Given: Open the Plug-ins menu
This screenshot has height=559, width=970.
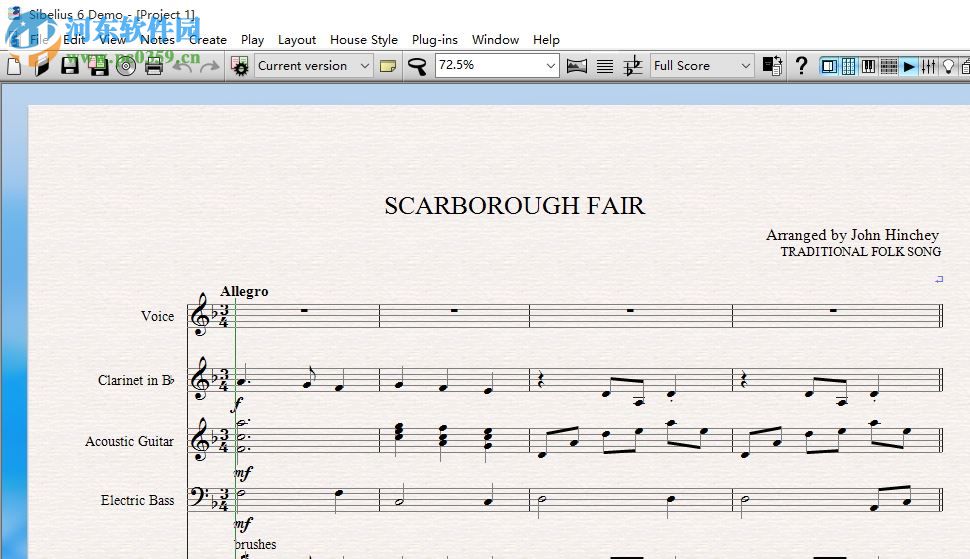Looking at the screenshot, I should click(x=435, y=40).
